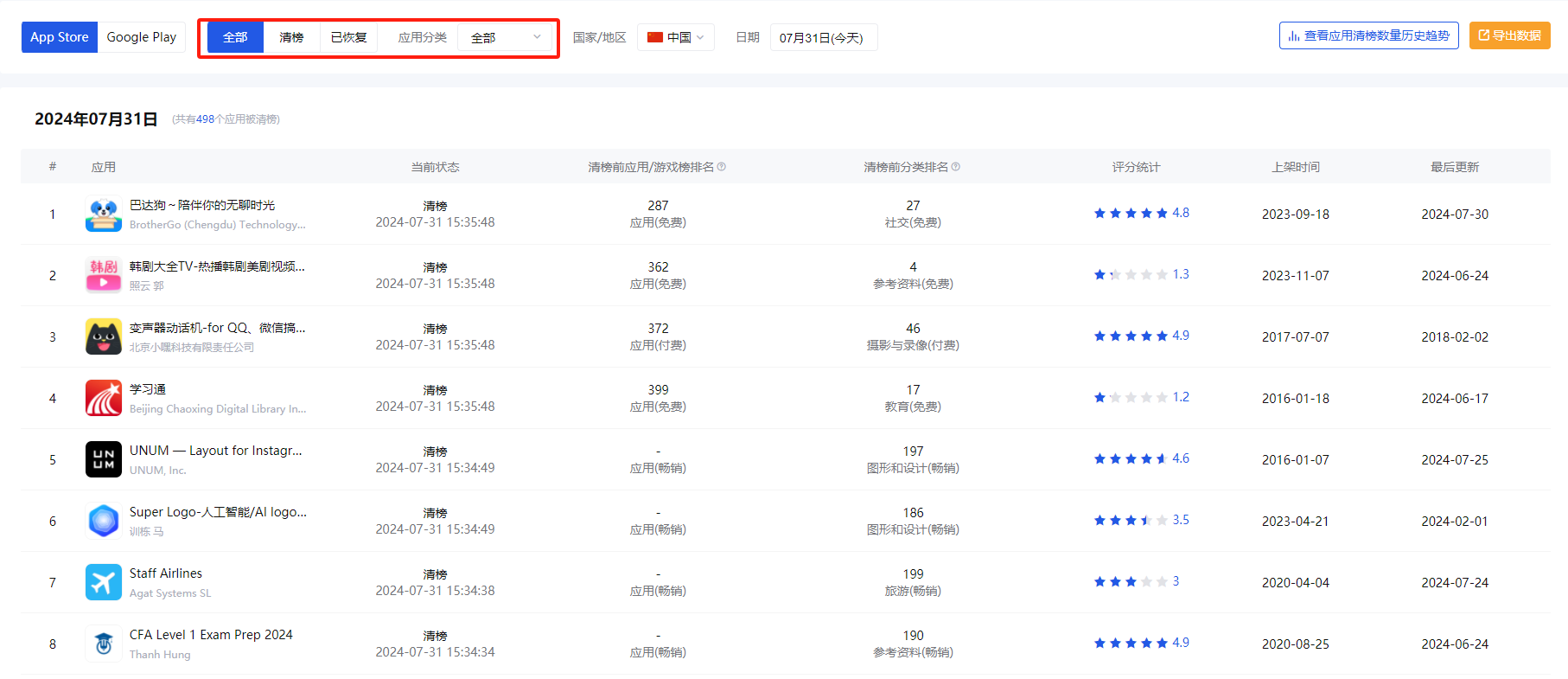Open CFA Level 1 Exam Prep icon
The width and height of the screenshot is (1568, 679).
click(104, 644)
